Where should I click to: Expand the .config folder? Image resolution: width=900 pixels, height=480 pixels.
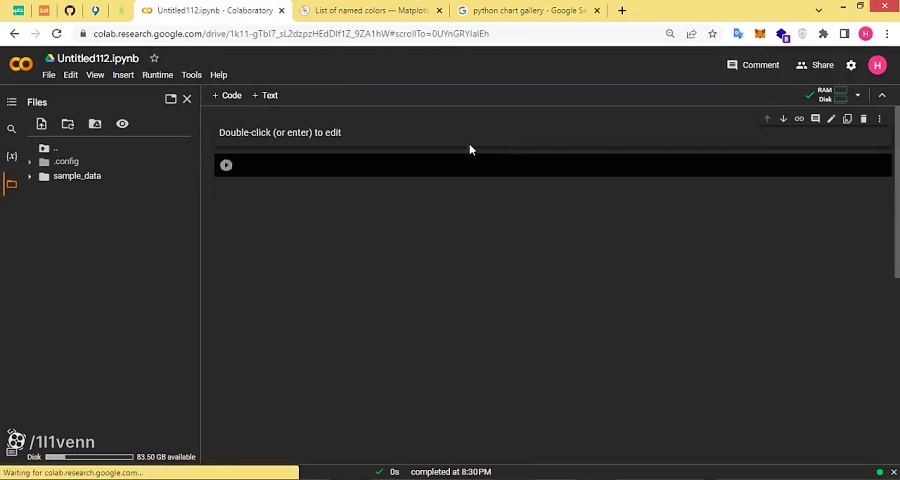29,162
